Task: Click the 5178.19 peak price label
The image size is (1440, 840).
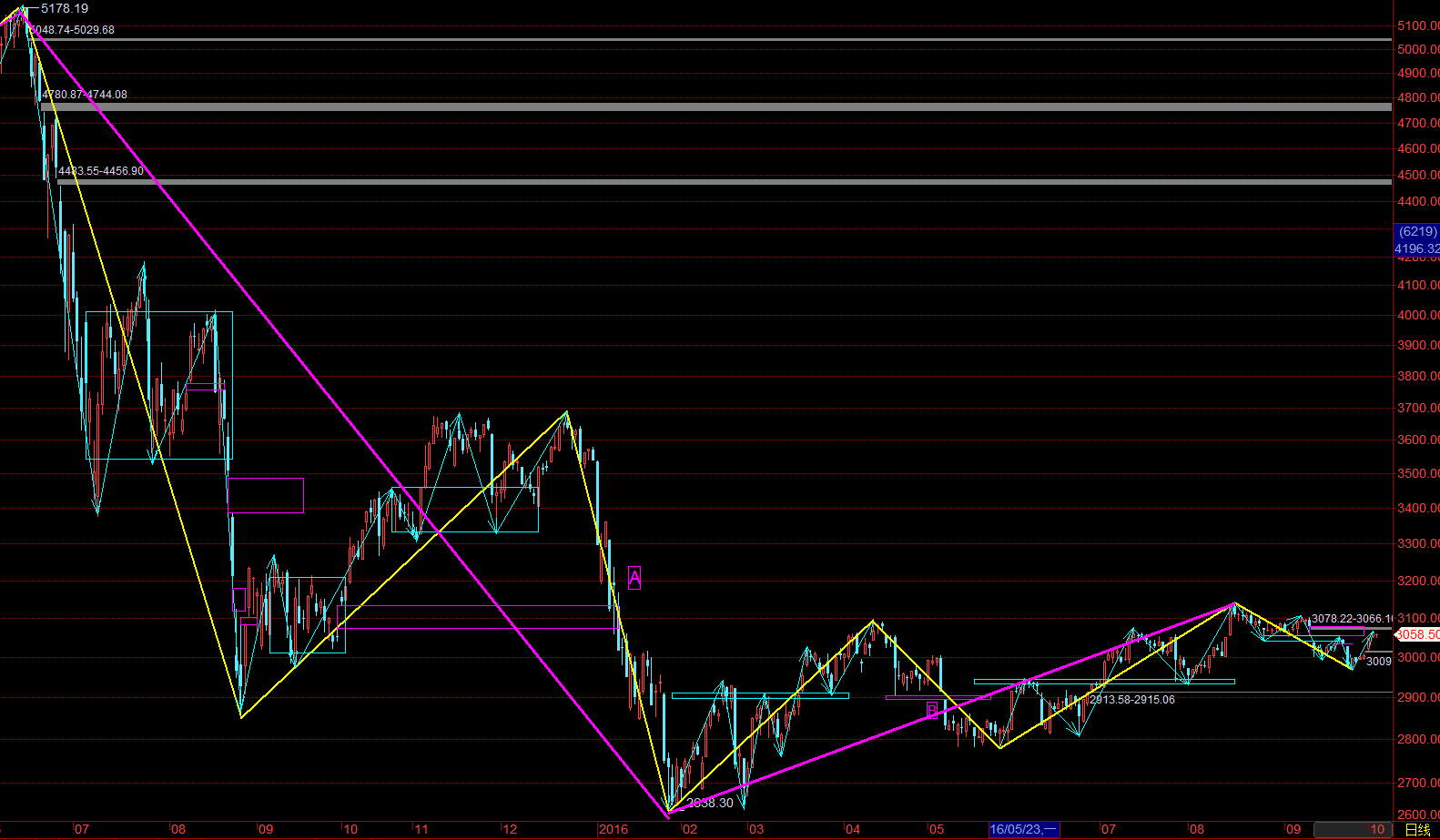Action: pos(65,8)
